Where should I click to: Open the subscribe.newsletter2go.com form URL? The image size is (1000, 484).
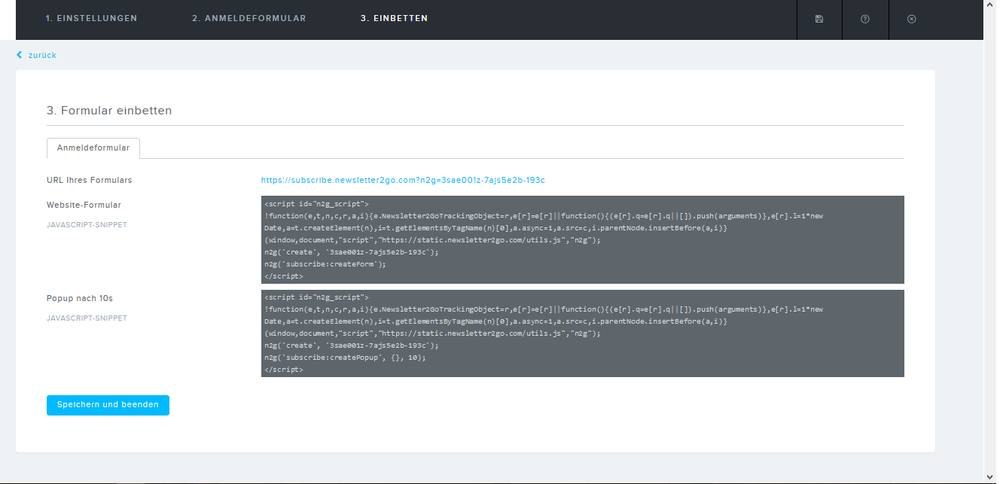coord(403,180)
